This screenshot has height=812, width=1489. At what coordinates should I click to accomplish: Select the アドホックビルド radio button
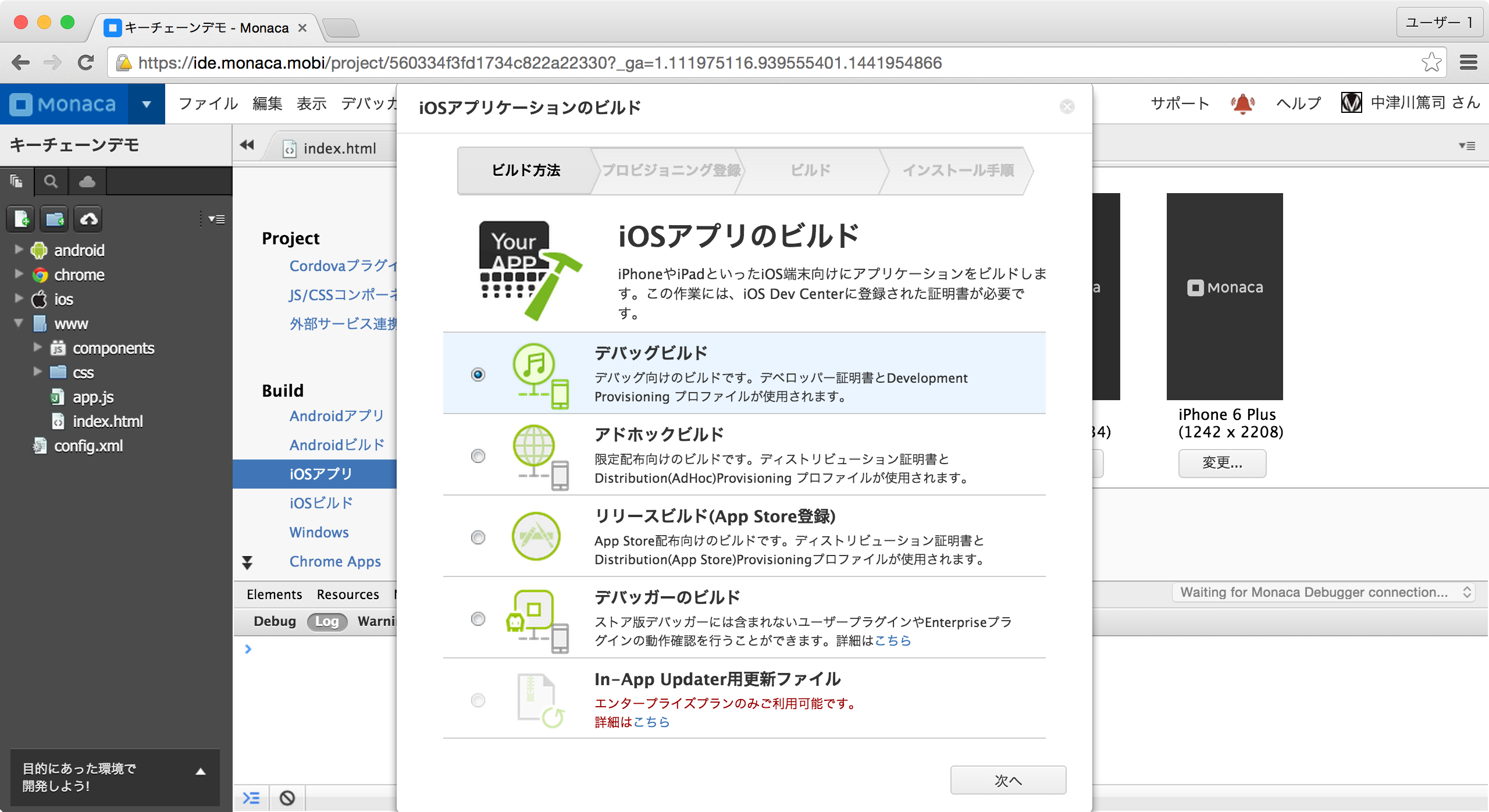coord(478,456)
